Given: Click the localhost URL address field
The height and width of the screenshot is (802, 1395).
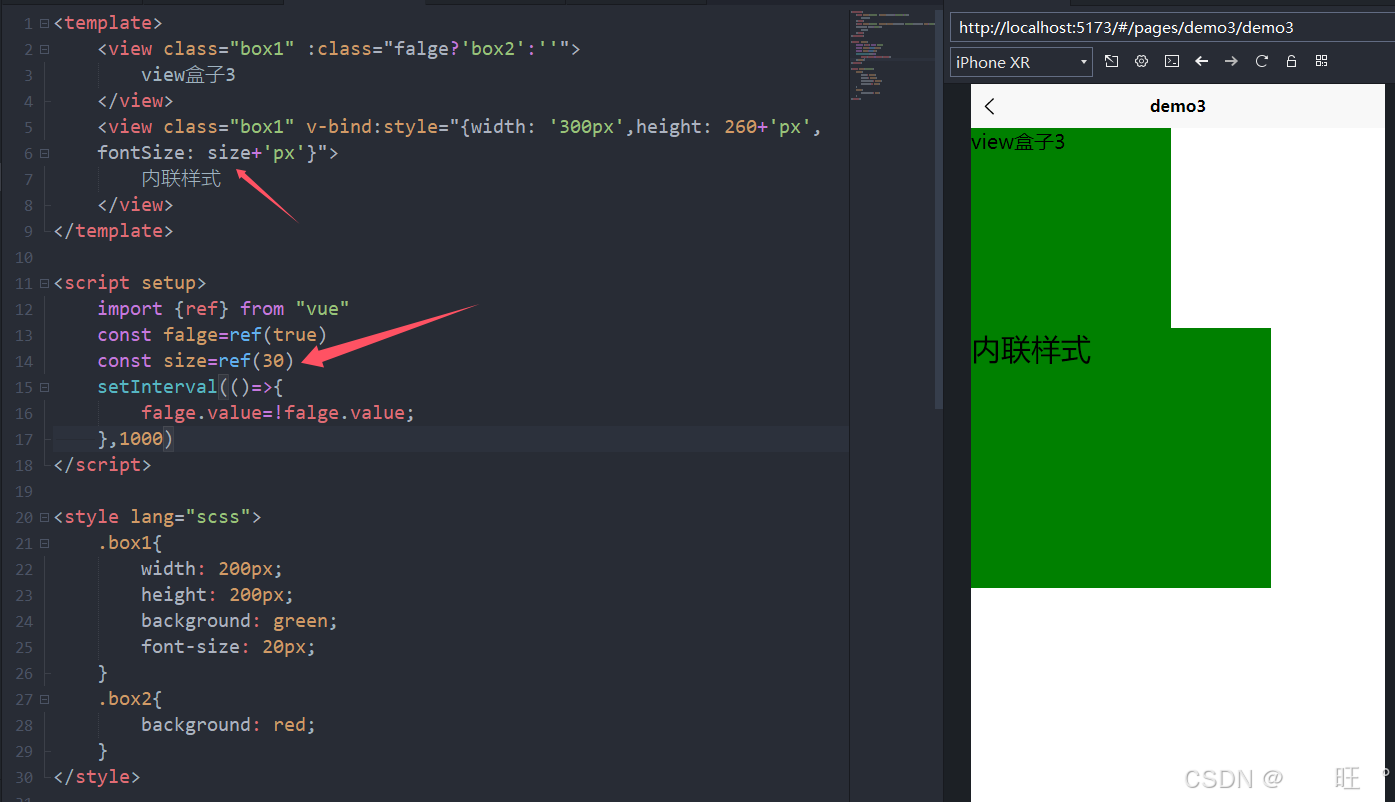Looking at the screenshot, I should click(1172, 28).
